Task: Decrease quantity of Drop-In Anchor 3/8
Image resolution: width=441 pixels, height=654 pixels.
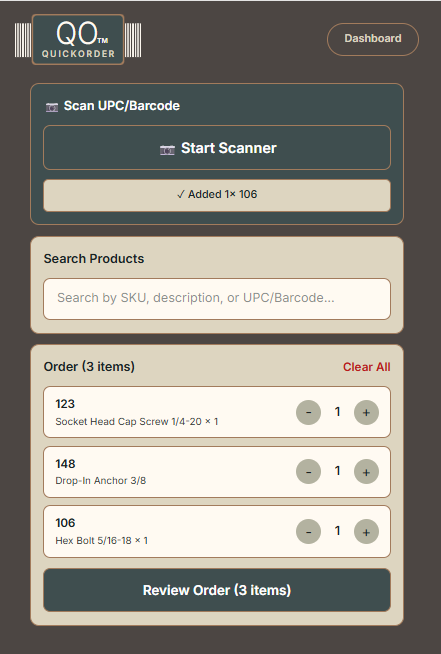Action: coord(308,472)
